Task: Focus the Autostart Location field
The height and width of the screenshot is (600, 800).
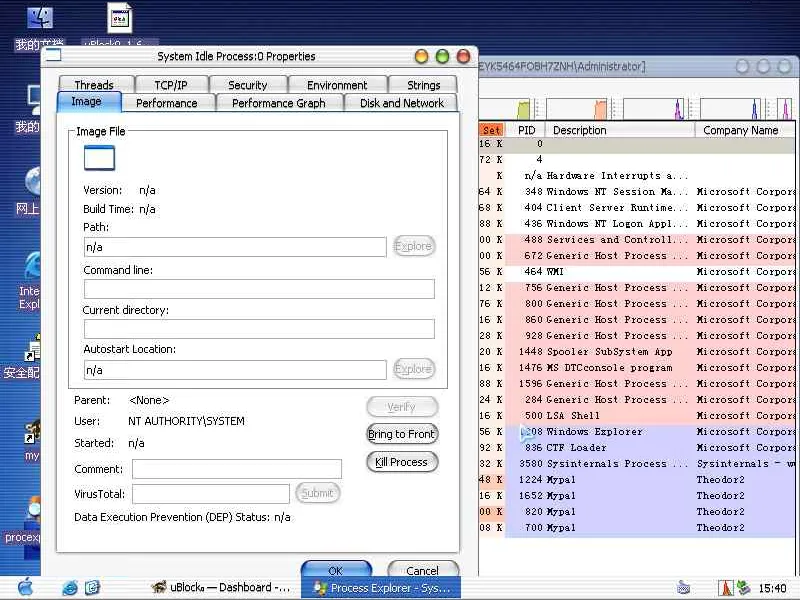Action: click(x=235, y=370)
